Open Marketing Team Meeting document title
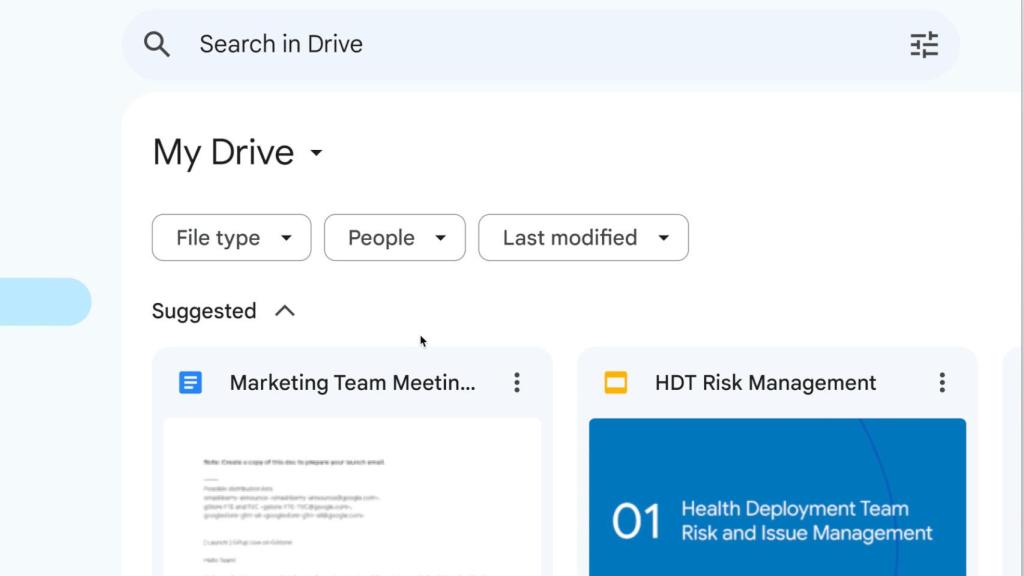The width and height of the screenshot is (1024, 576). pos(353,383)
